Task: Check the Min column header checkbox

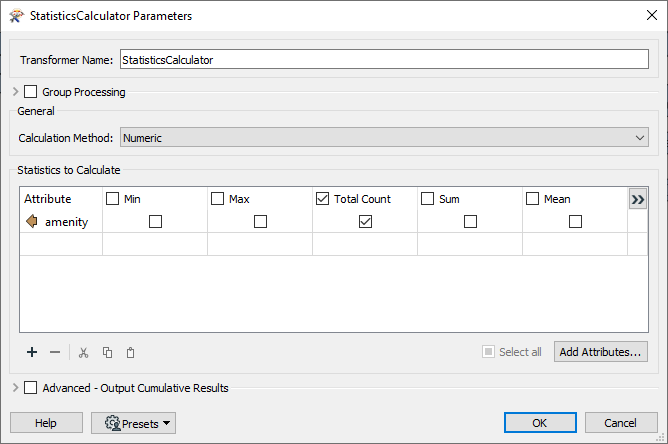Action: click(113, 199)
